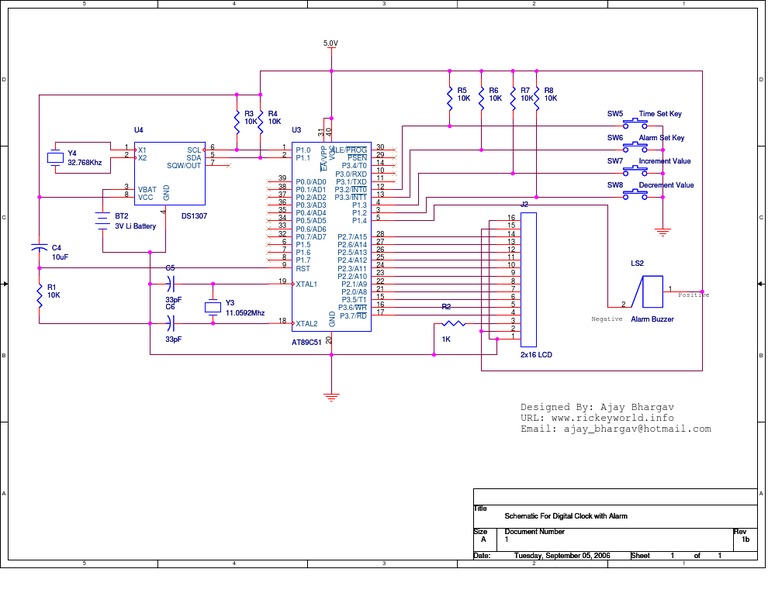Click the DS1307 part label

click(x=194, y=216)
